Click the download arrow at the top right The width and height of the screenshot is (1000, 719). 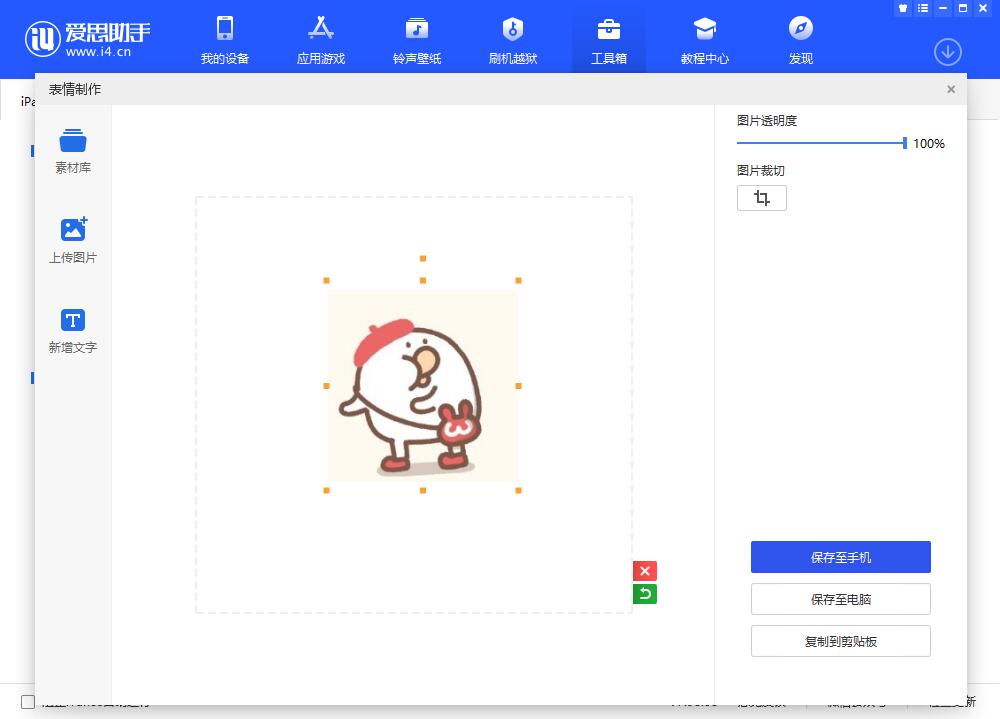[947, 51]
